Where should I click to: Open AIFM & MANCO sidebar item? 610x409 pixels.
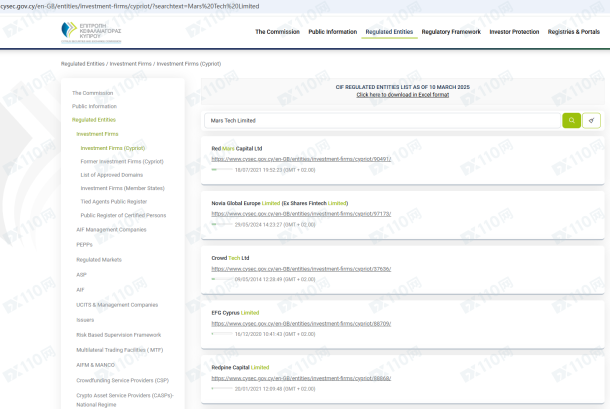[95, 365]
